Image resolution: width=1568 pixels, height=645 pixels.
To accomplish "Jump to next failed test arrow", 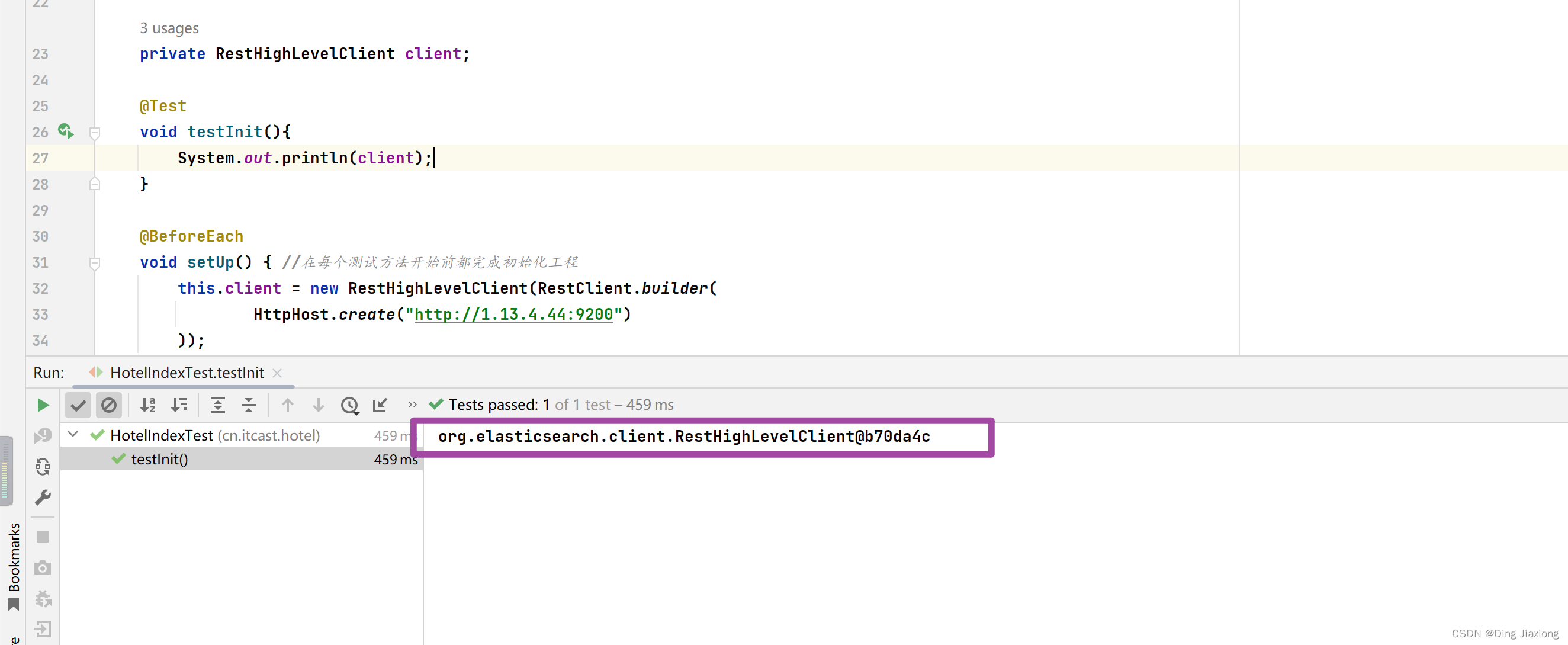I will tap(319, 405).
